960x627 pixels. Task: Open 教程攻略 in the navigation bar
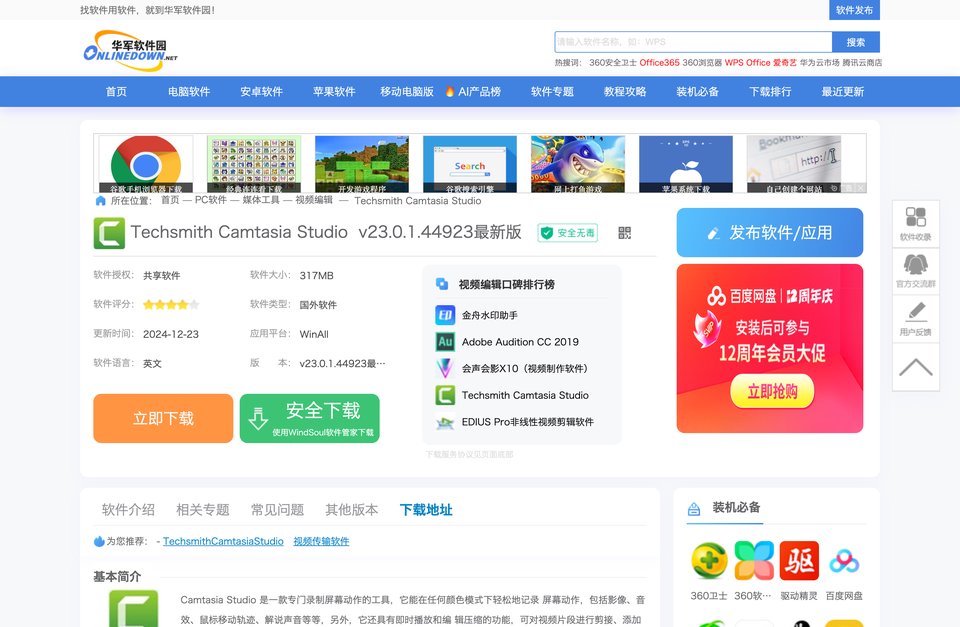pyautogui.click(x=625, y=91)
